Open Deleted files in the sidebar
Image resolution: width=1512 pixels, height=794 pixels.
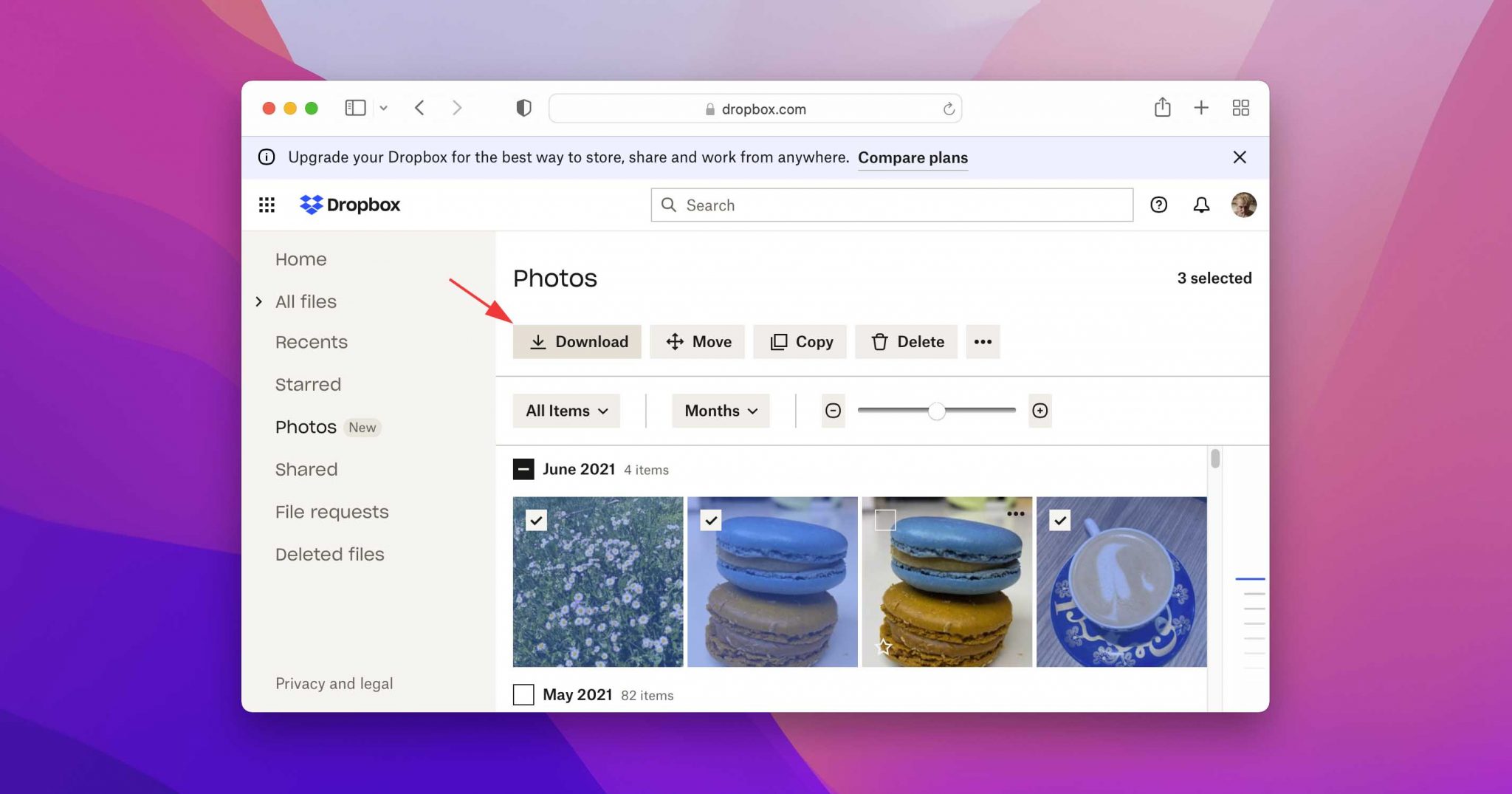(x=329, y=554)
